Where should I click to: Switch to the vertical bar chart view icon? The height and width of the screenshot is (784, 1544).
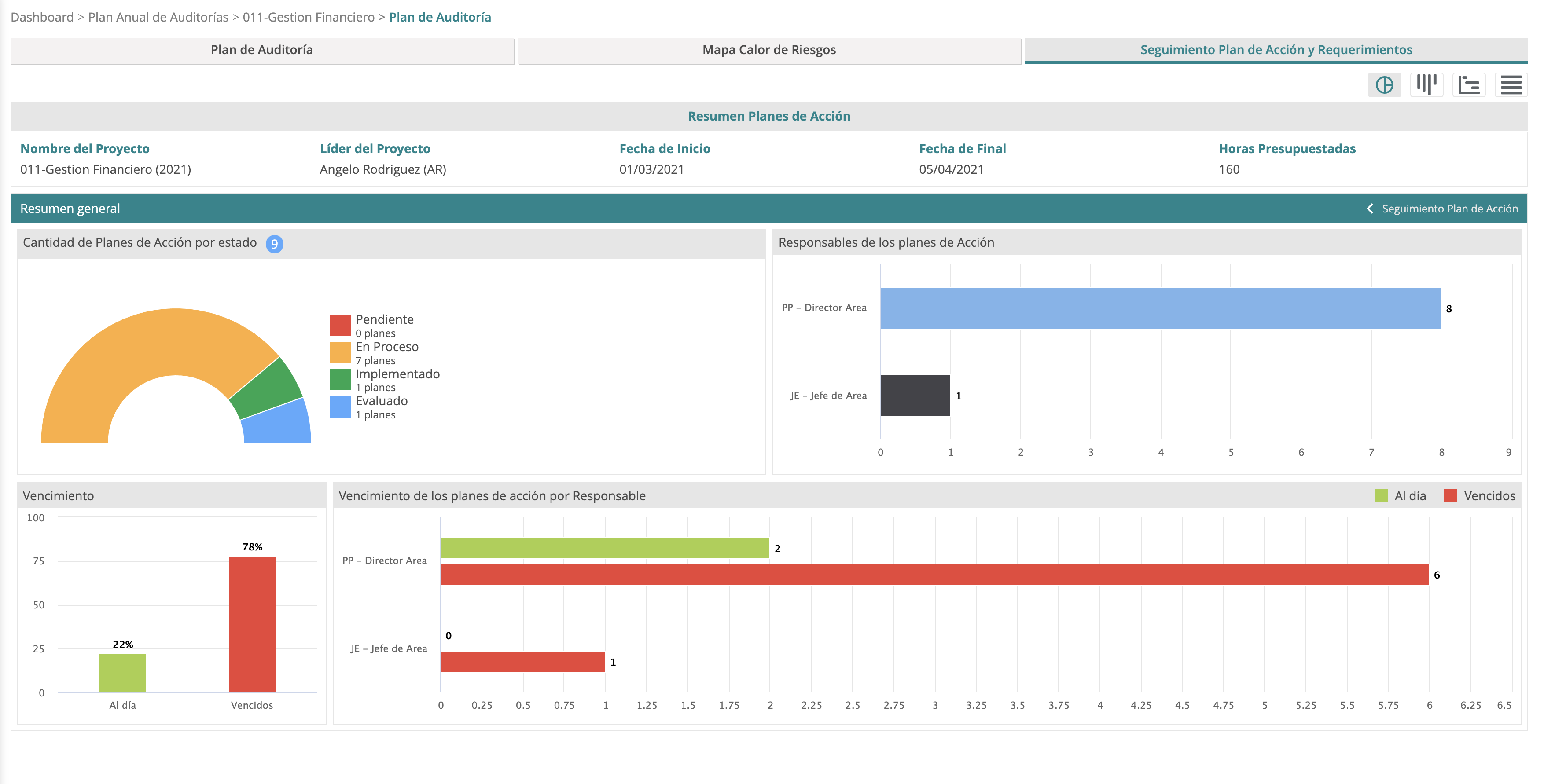(x=1427, y=85)
